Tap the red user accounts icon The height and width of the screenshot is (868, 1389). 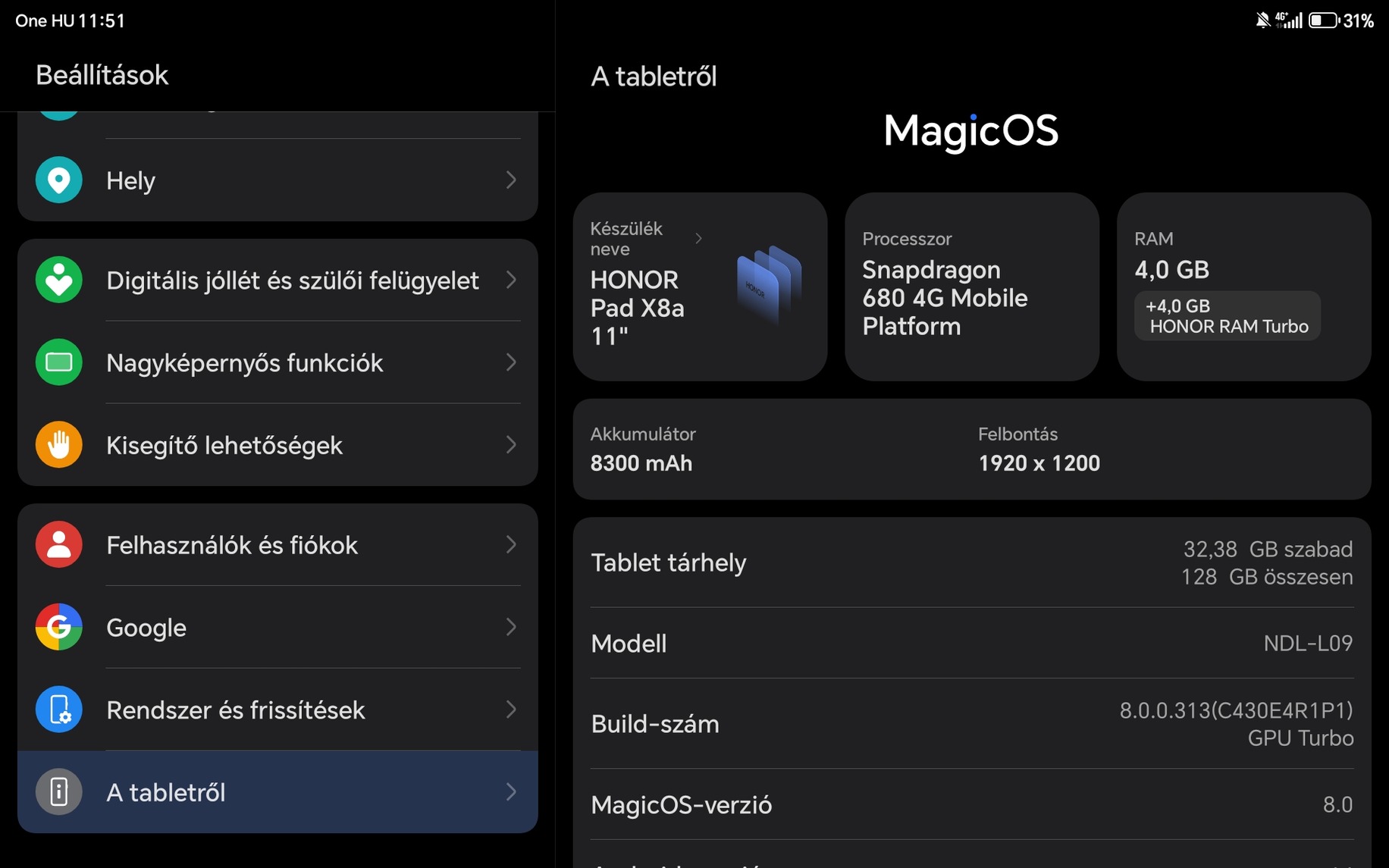pyautogui.click(x=59, y=544)
